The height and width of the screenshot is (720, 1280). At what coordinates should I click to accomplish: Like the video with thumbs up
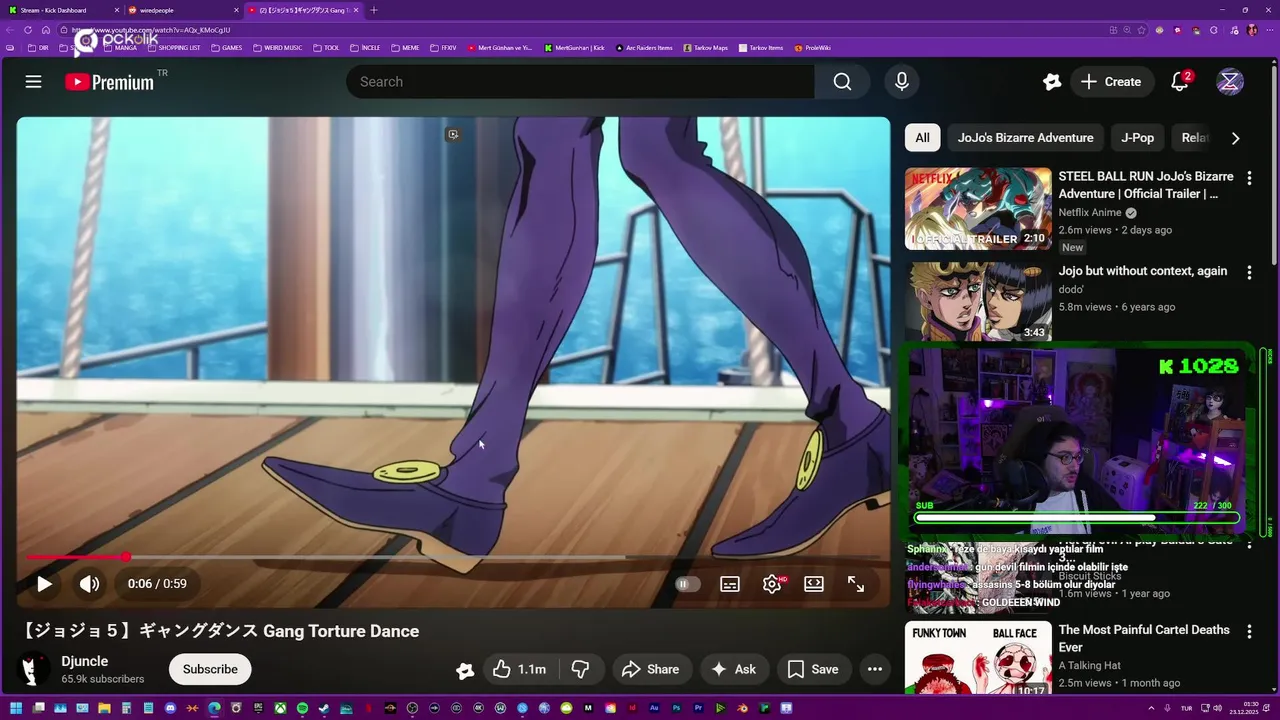[518, 669]
